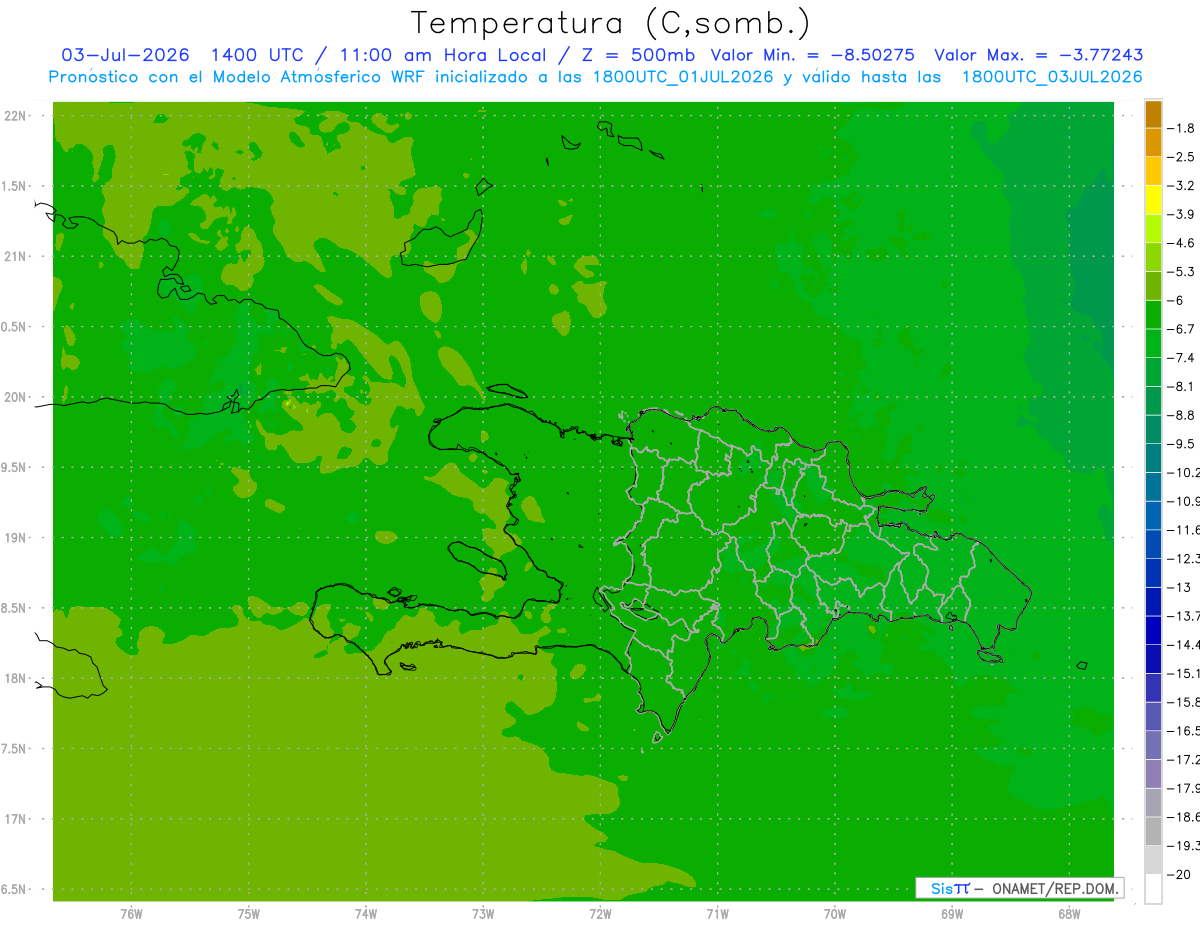The height and width of the screenshot is (927, 1200).
Task: Click the -3.9 colorbar label
Action: [1181, 214]
